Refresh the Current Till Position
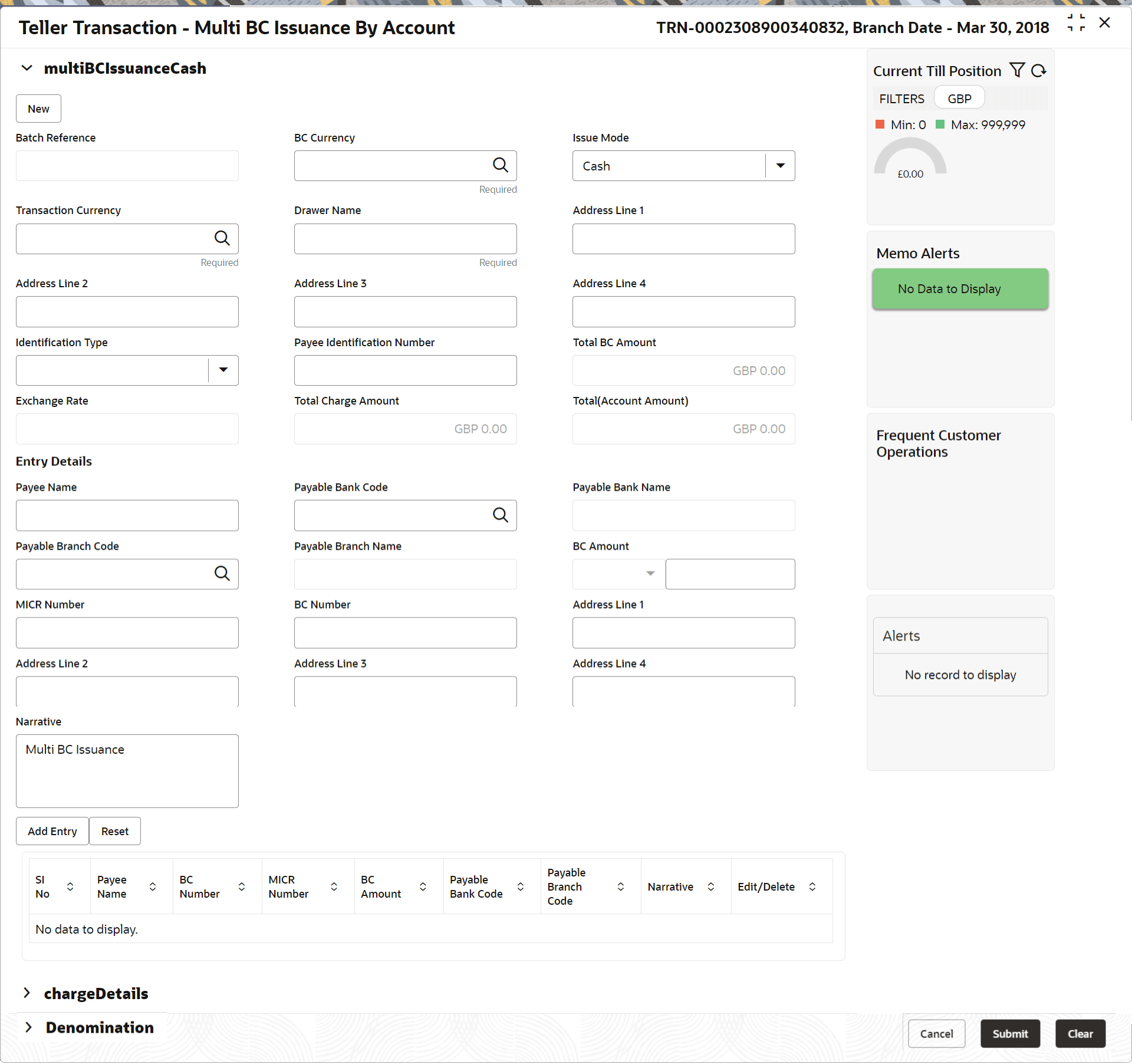The height and width of the screenshot is (1064, 1132). [1039, 71]
